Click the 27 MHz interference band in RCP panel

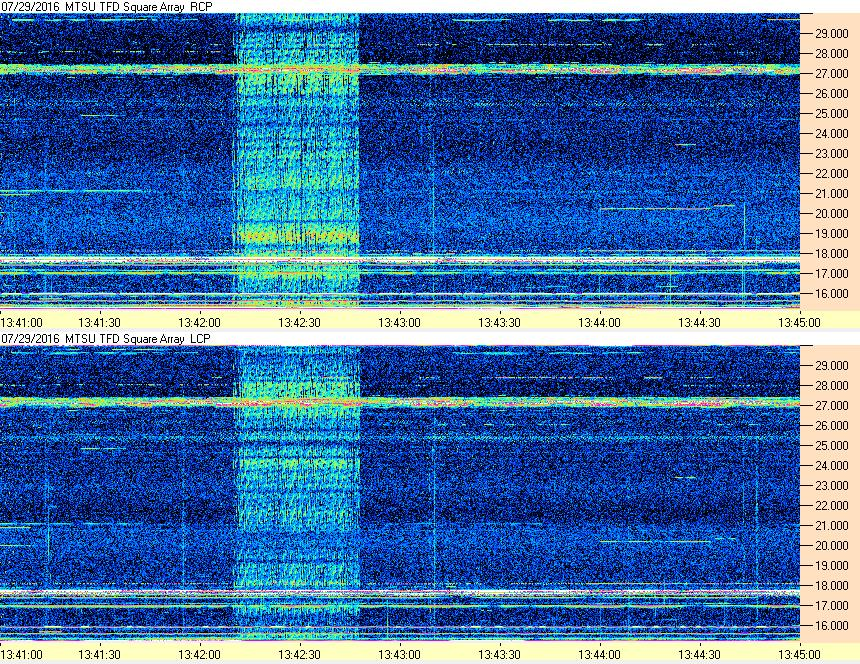[500, 70]
